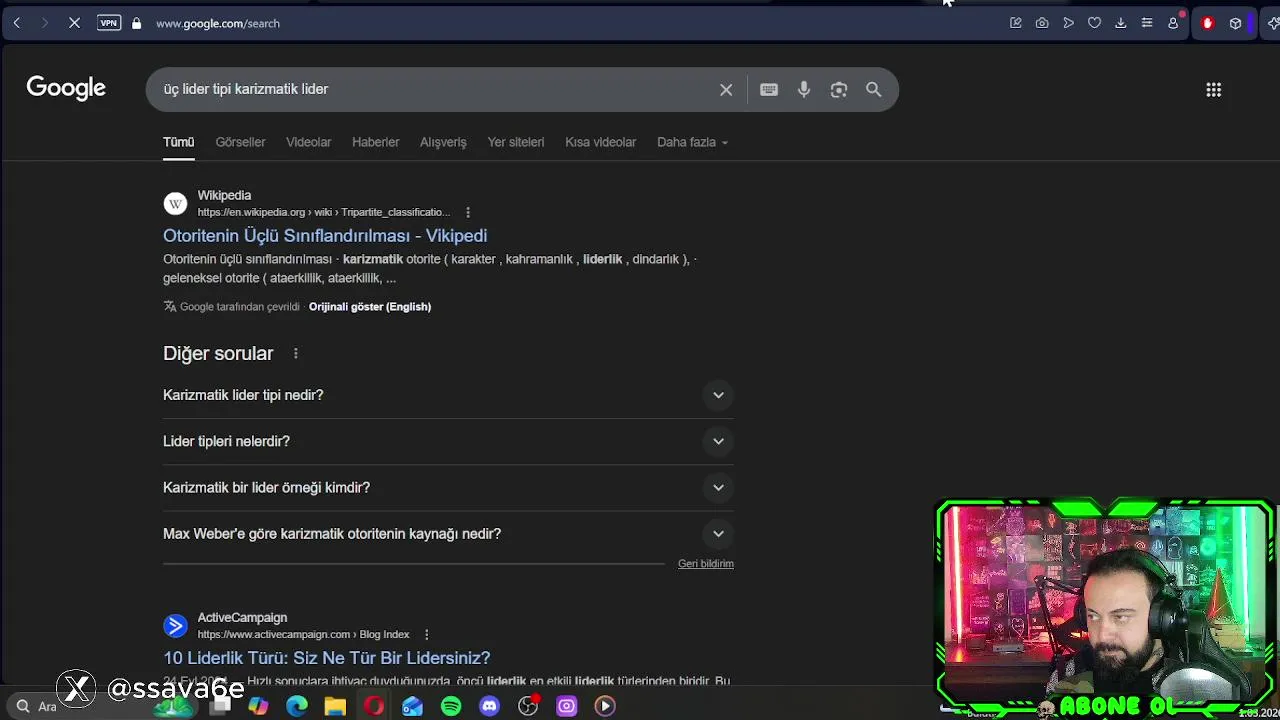Clear the search query with X
The height and width of the screenshot is (720, 1280).
(x=726, y=90)
